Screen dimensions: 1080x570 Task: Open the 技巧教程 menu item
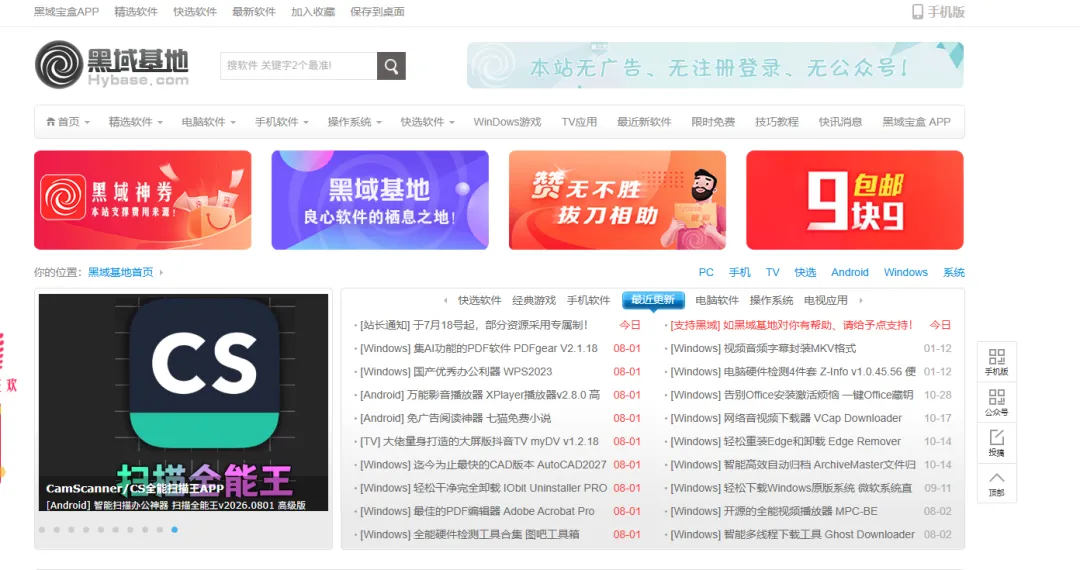pos(777,122)
